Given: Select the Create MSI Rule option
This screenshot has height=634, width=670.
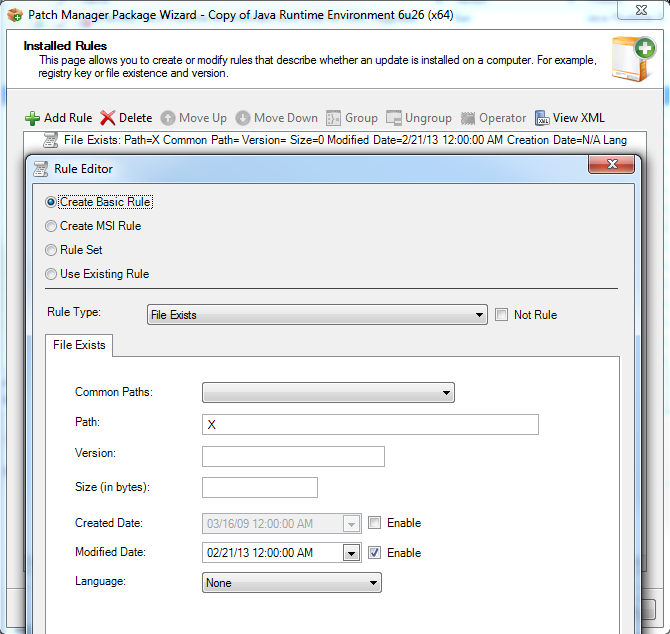Looking at the screenshot, I should point(51,226).
